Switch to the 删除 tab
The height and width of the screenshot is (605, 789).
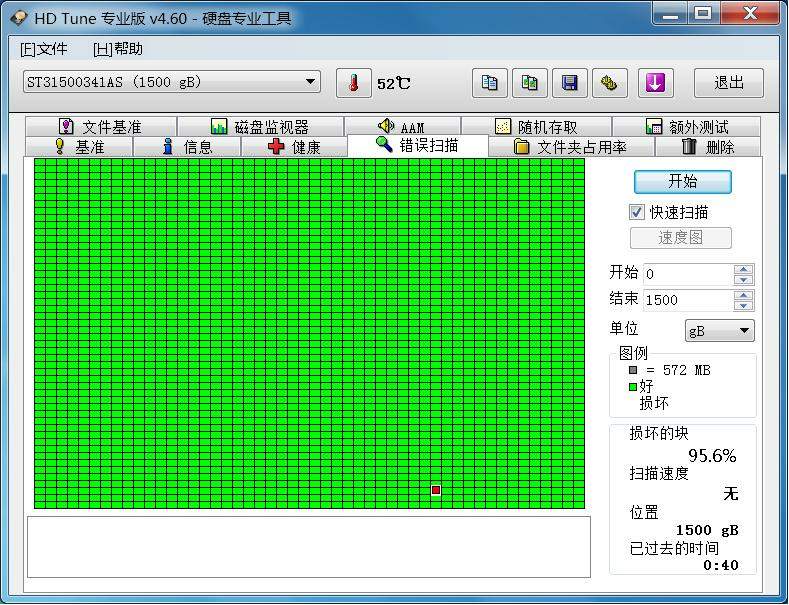pyautogui.click(x=708, y=147)
